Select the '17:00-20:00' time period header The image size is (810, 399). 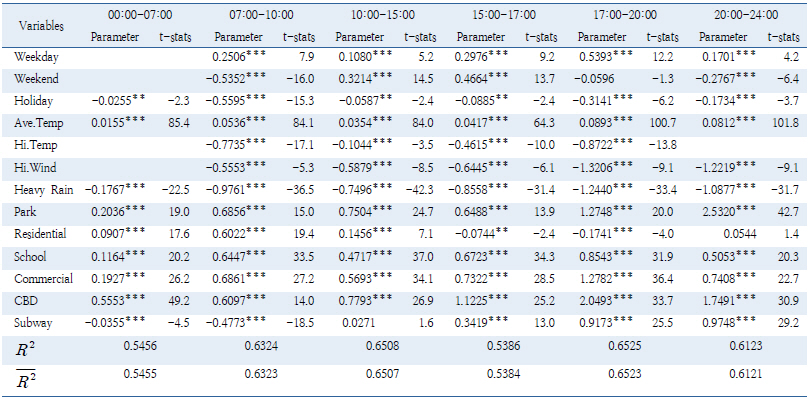coord(625,16)
